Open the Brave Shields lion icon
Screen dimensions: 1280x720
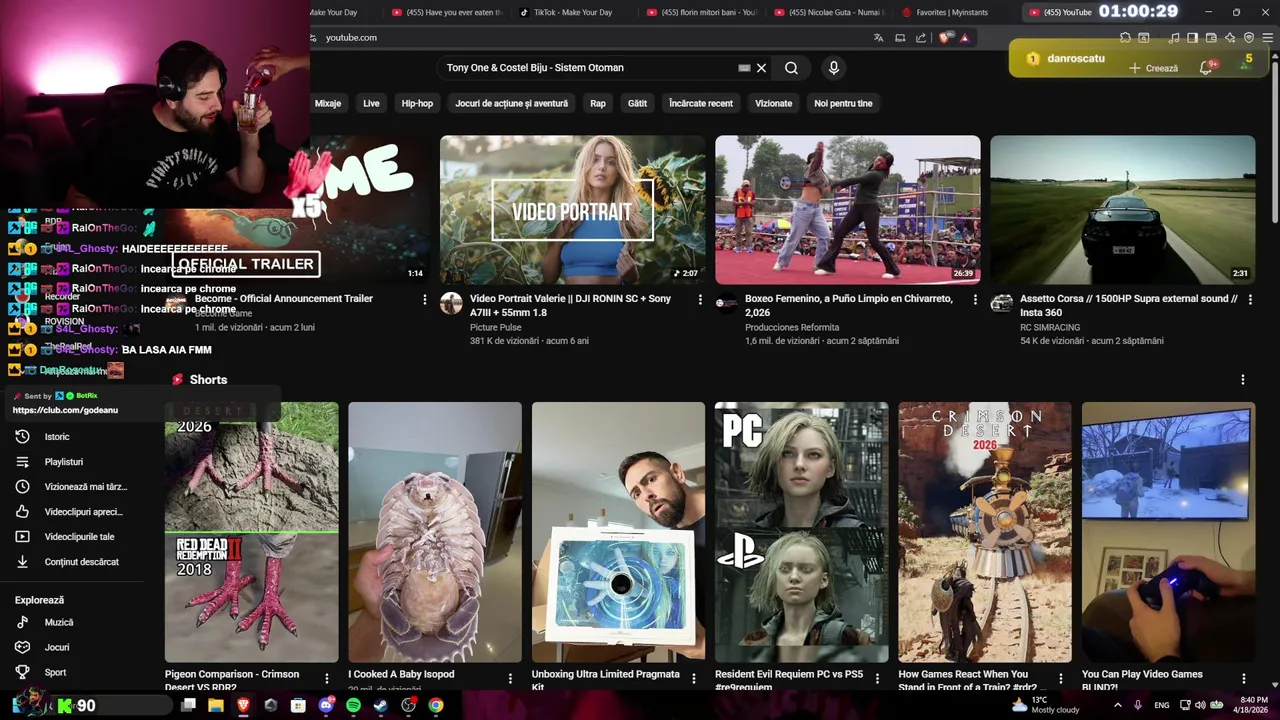pos(946,38)
